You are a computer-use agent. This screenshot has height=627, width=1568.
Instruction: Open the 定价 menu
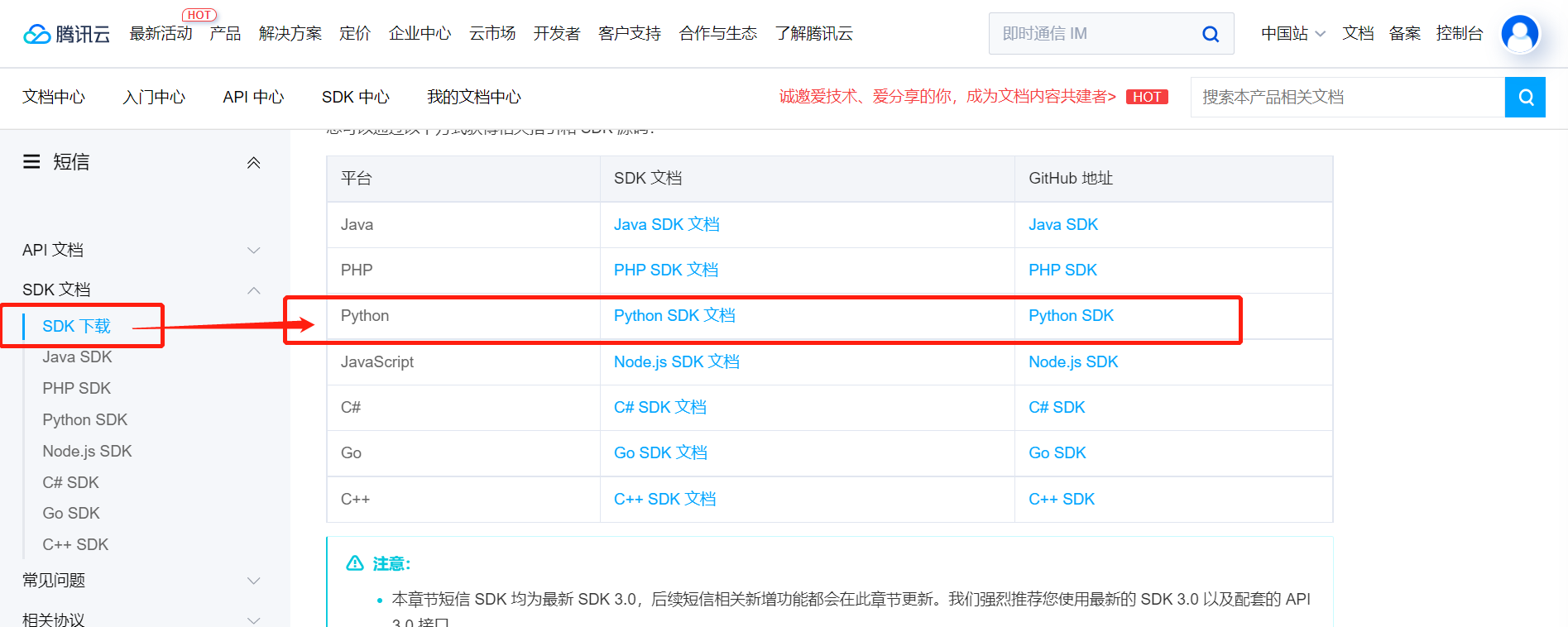(355, 33)
